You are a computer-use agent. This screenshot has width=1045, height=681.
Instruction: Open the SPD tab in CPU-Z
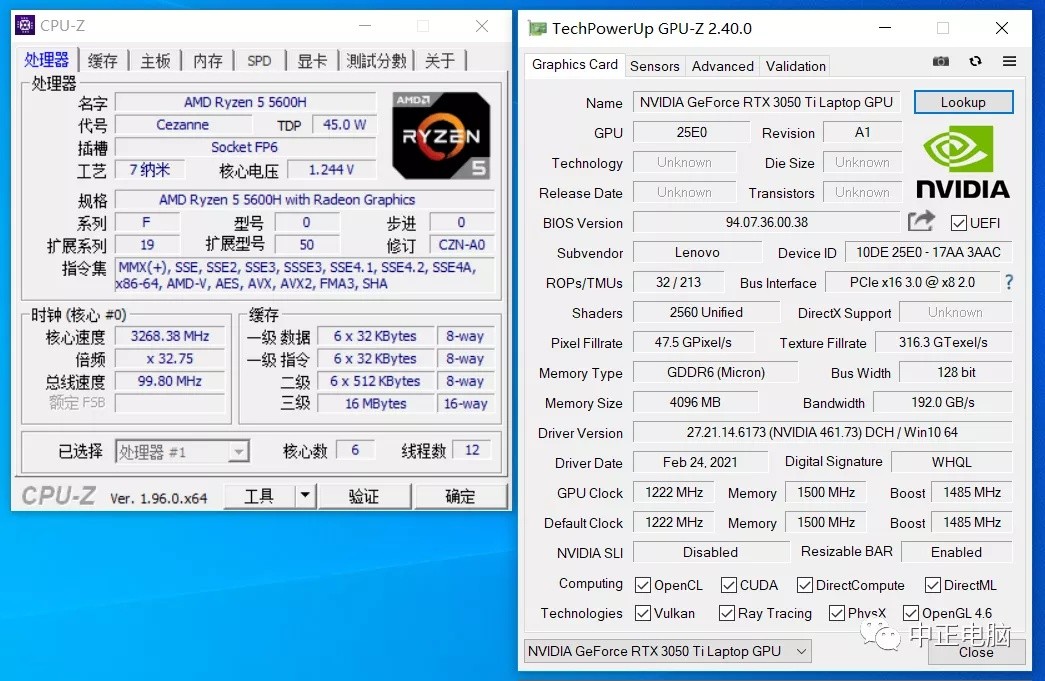pos(259,61)
